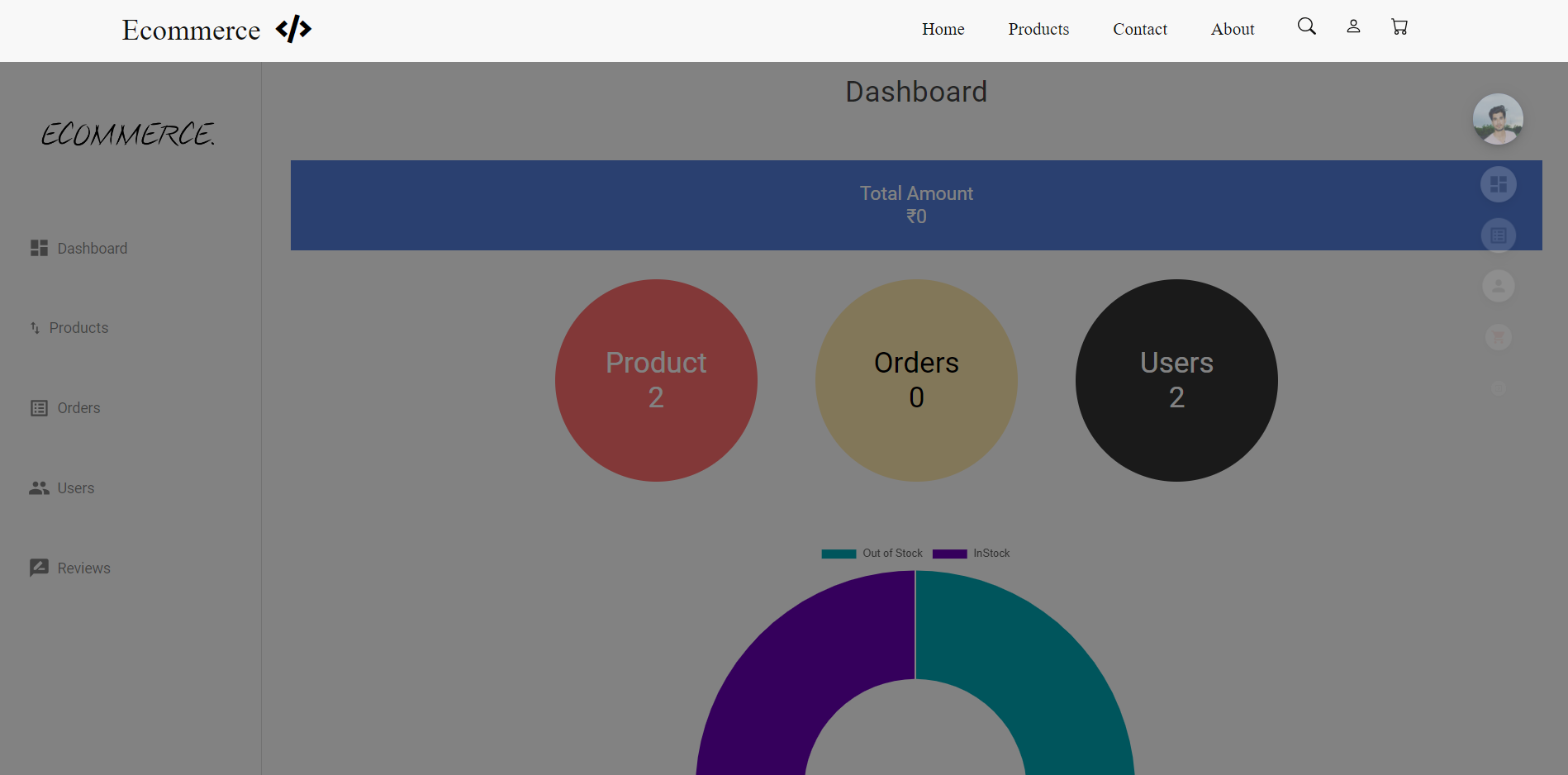Open the Home menu item
The image size is (1568, 775).
click(943, 29)
